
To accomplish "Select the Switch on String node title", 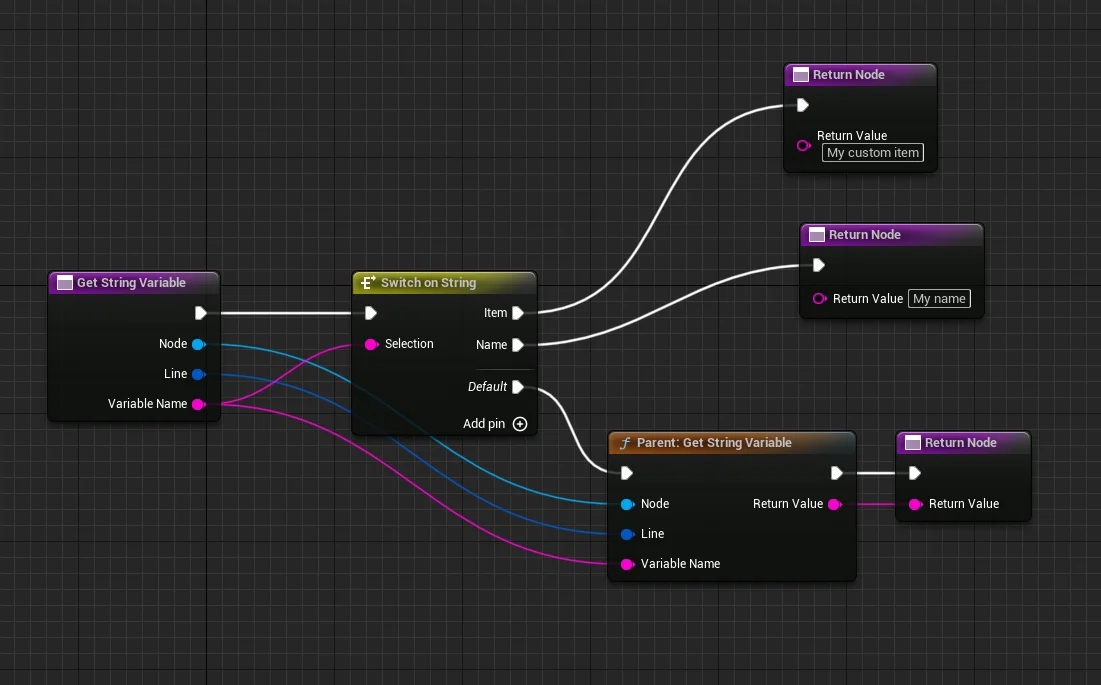I will [428, 283].
